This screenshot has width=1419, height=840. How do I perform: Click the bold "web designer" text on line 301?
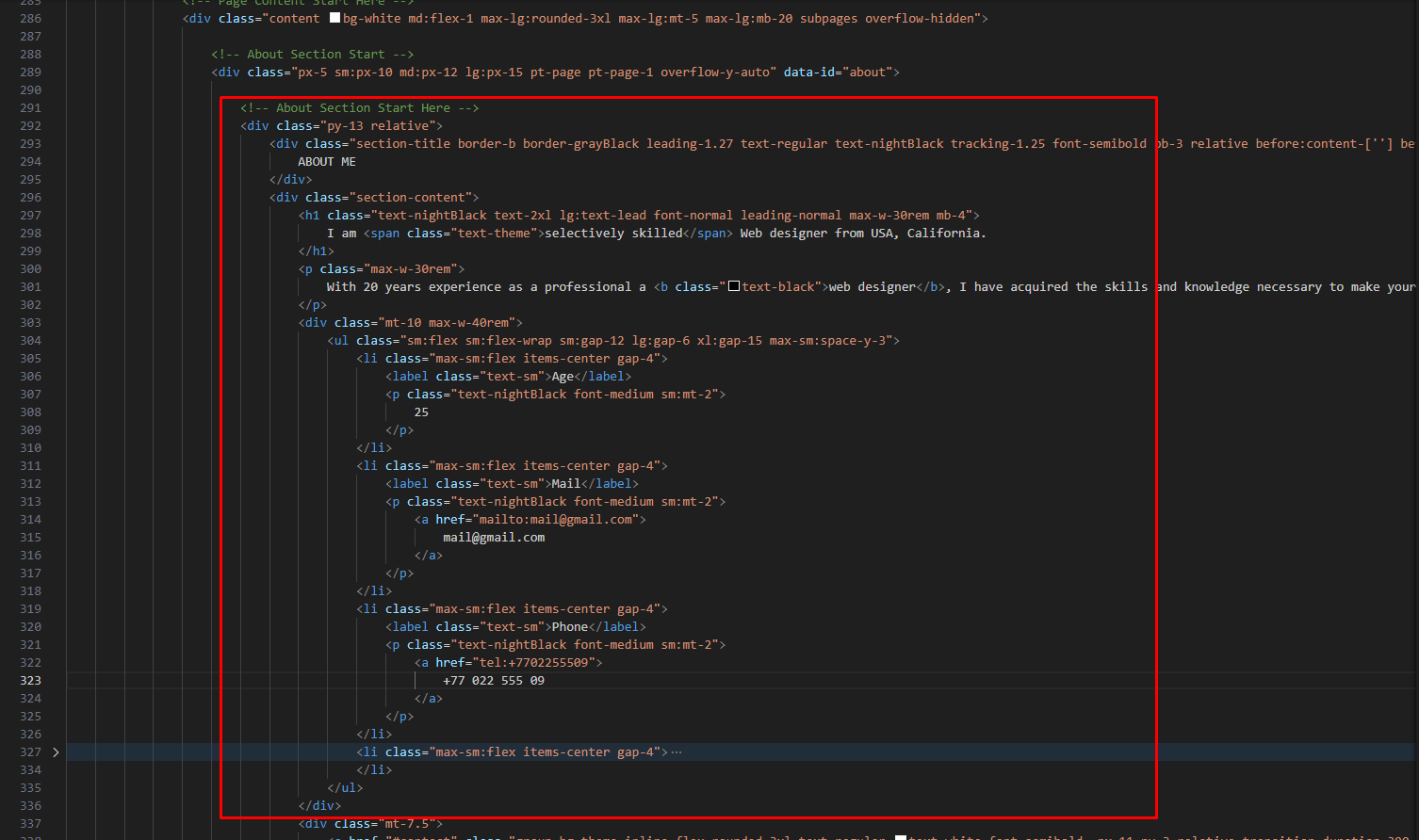coord(872,286)
